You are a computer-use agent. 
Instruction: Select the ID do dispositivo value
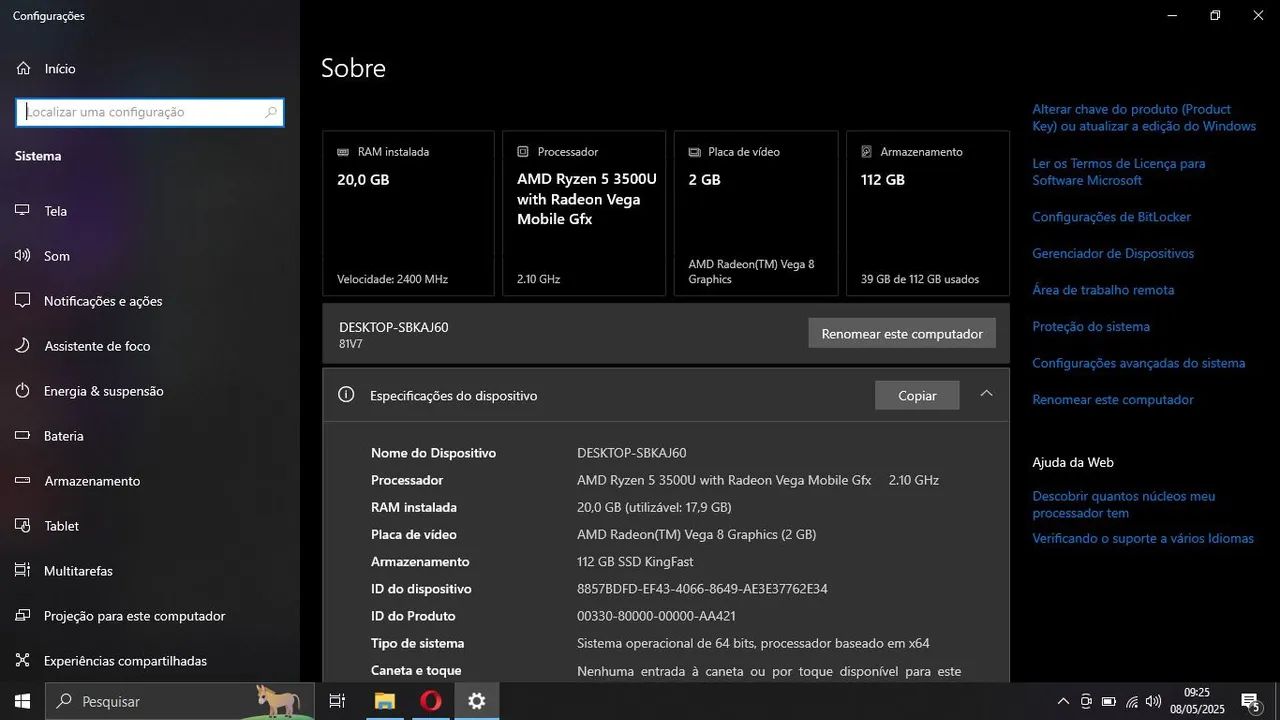click(702, 589)
